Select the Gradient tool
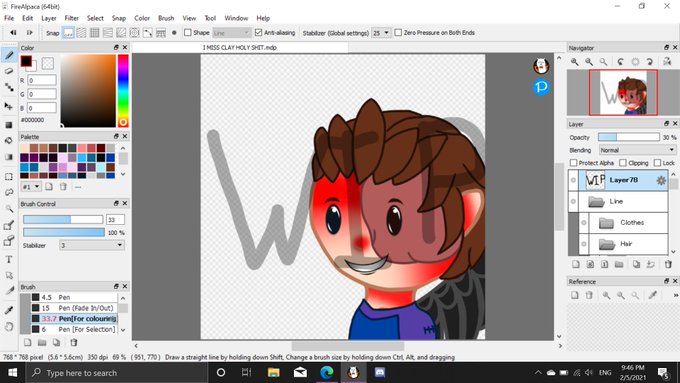The width and height of the screenshot is (680, 383). [x=9, y=157]
